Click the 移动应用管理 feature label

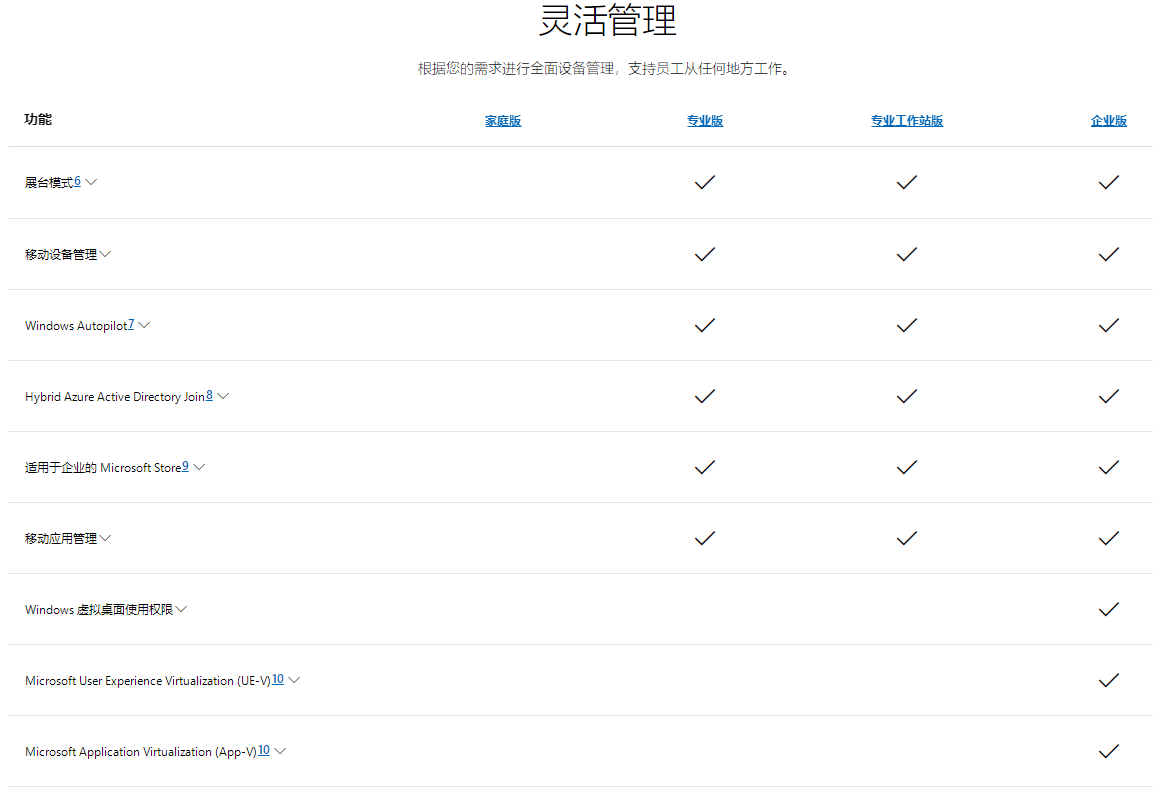click(61, 538)
